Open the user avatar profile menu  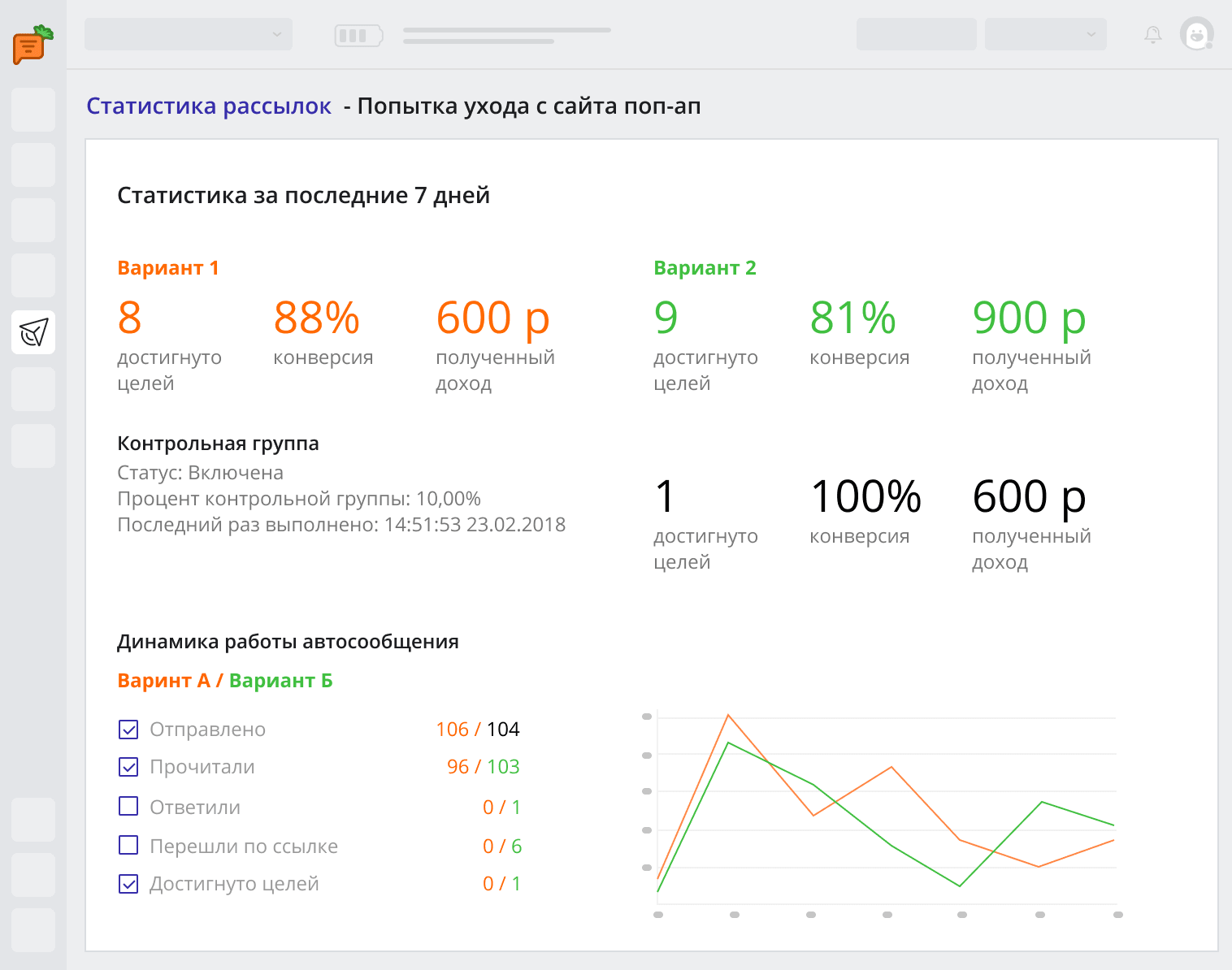tap(1196, 34)
